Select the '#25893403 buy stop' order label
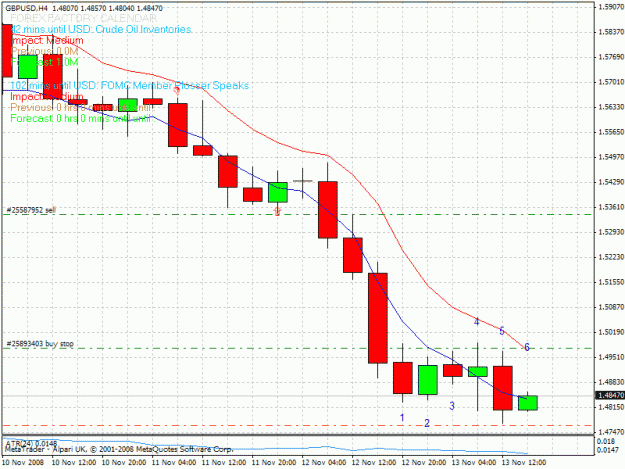 coord(40,343)
